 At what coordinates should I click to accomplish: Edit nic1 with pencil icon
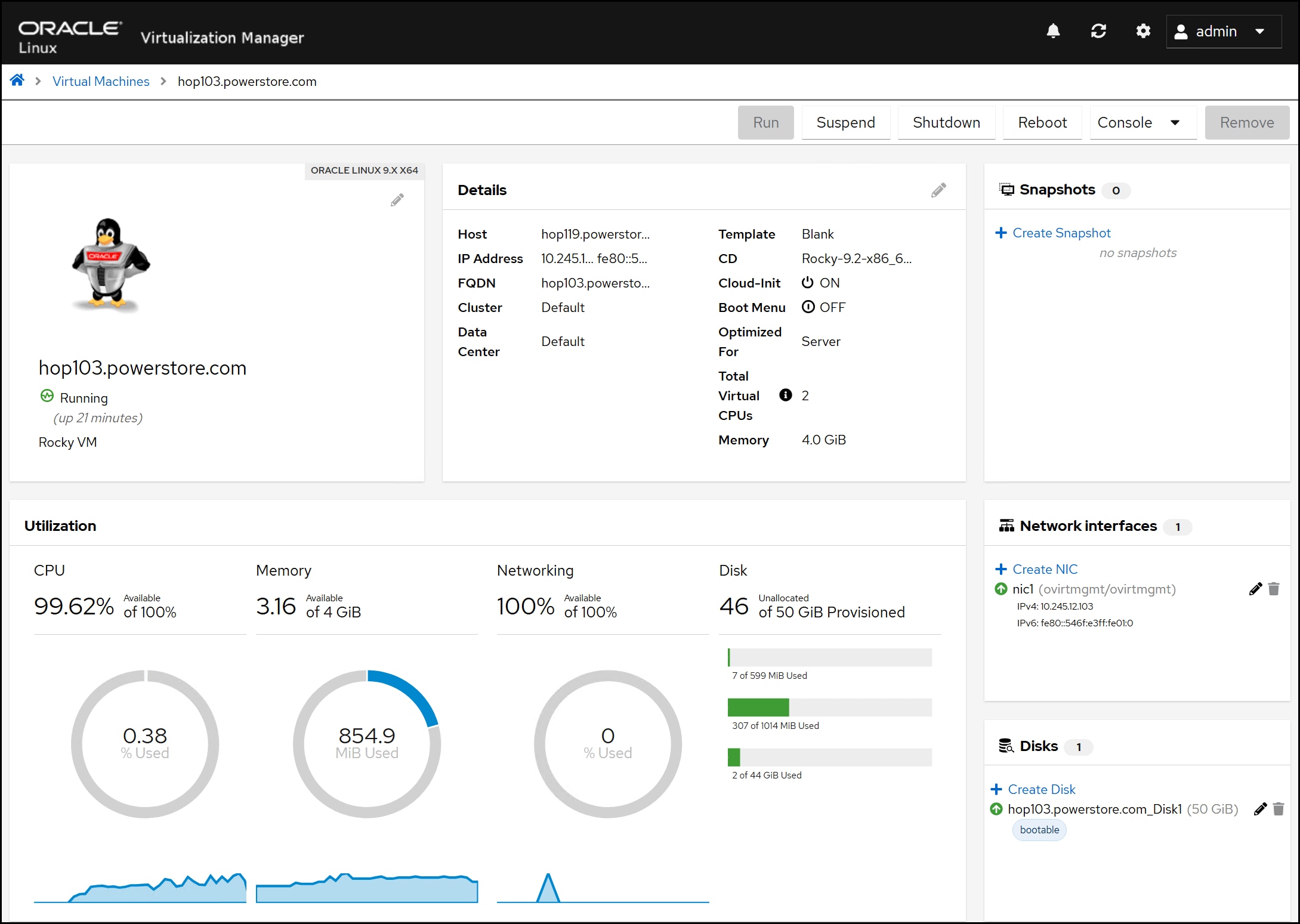[1255, 589]
